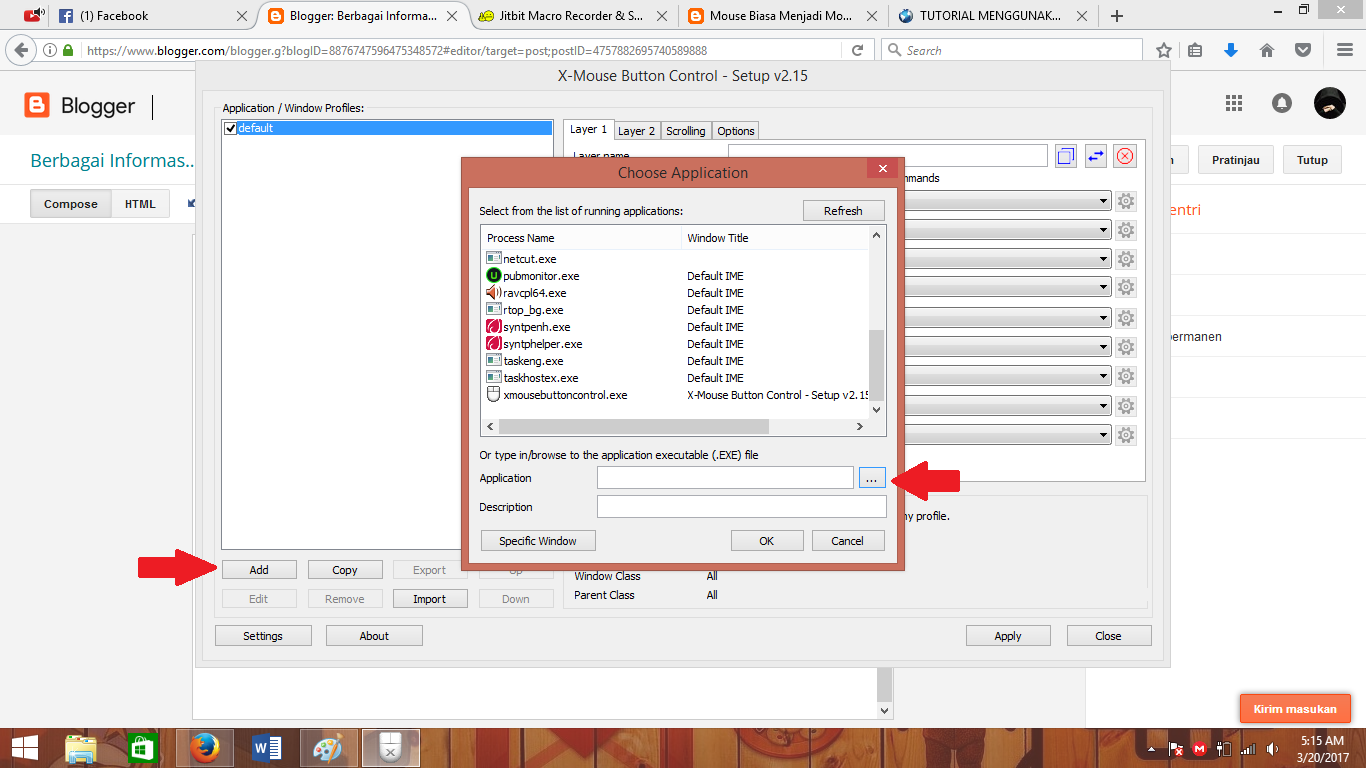Select the green icon beside pubmonitor.exe

(493, 275)
